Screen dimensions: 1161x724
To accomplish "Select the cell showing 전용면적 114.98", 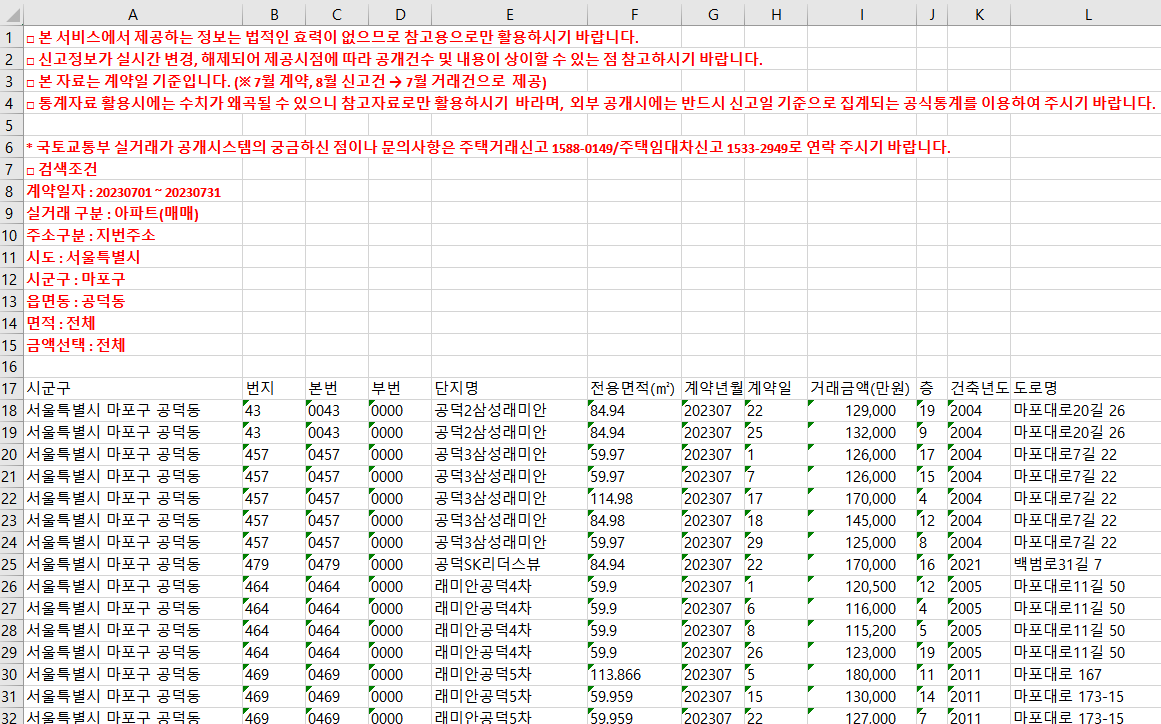I will [x=634, y=498].
